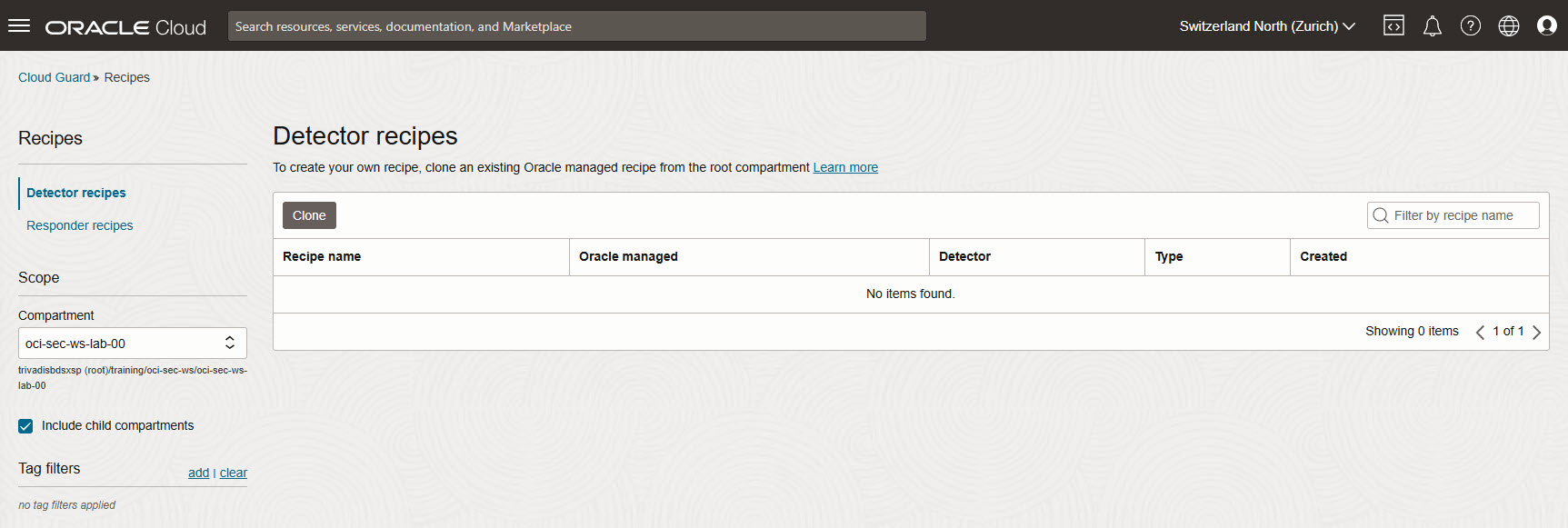Uncheck Include child compartments
Screen dimensions: 1568x528
[25, 426]
